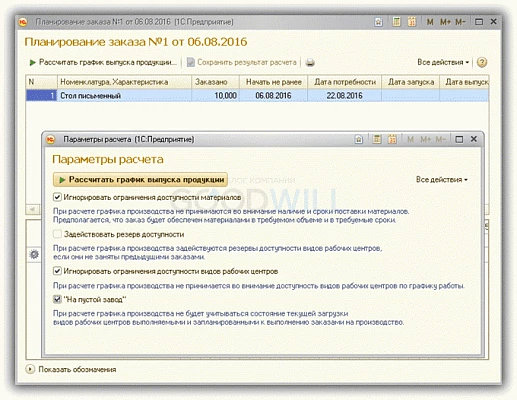Click Начать не ранее column header
The image size is (517, 400).
pos(273,82)
